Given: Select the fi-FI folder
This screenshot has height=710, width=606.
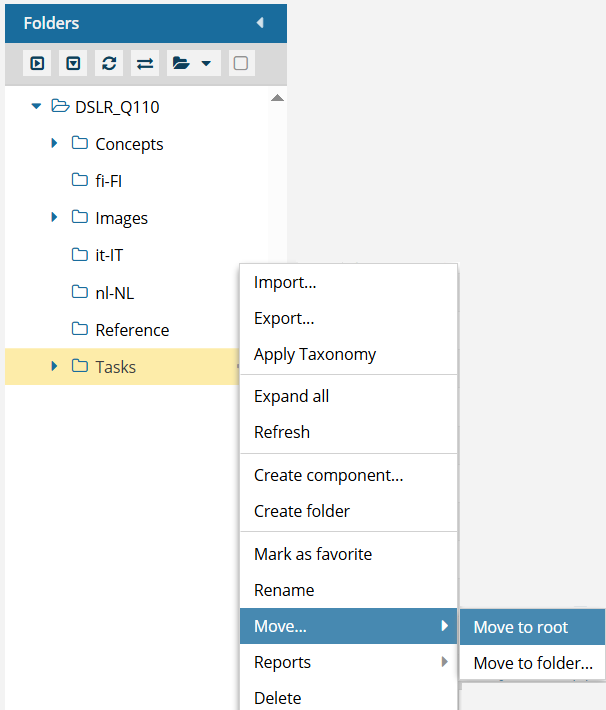Looking at the screenshot, I should coord(109,181).
